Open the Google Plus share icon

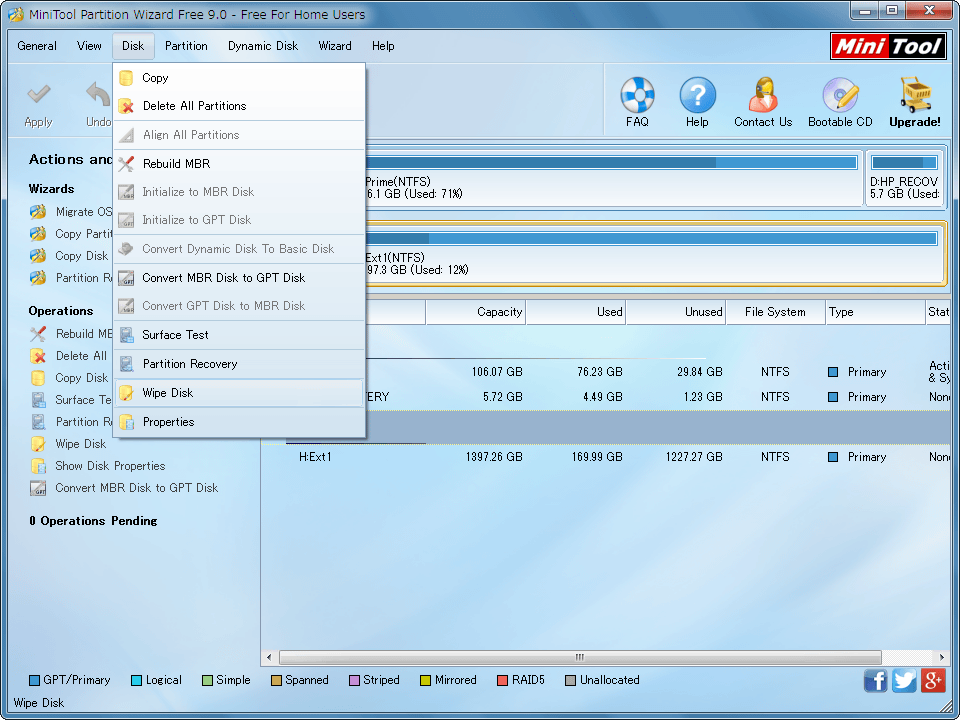point(933,680)
